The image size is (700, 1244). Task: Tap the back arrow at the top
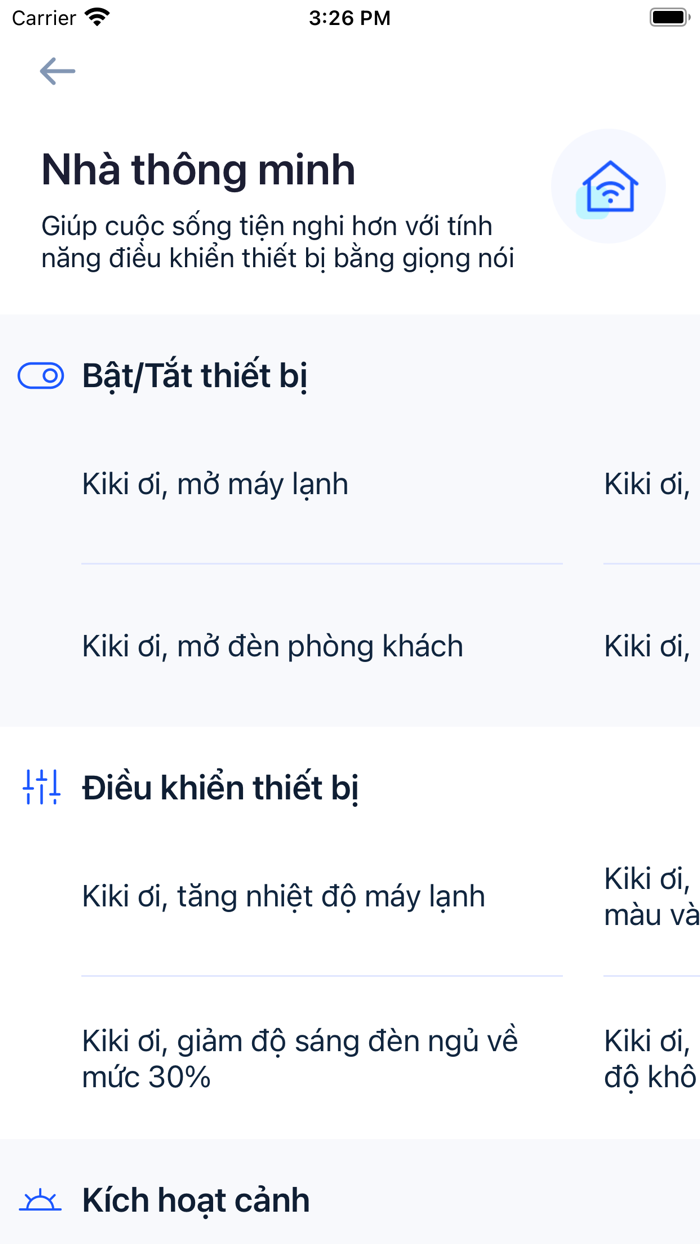click(x=57, y=70)
